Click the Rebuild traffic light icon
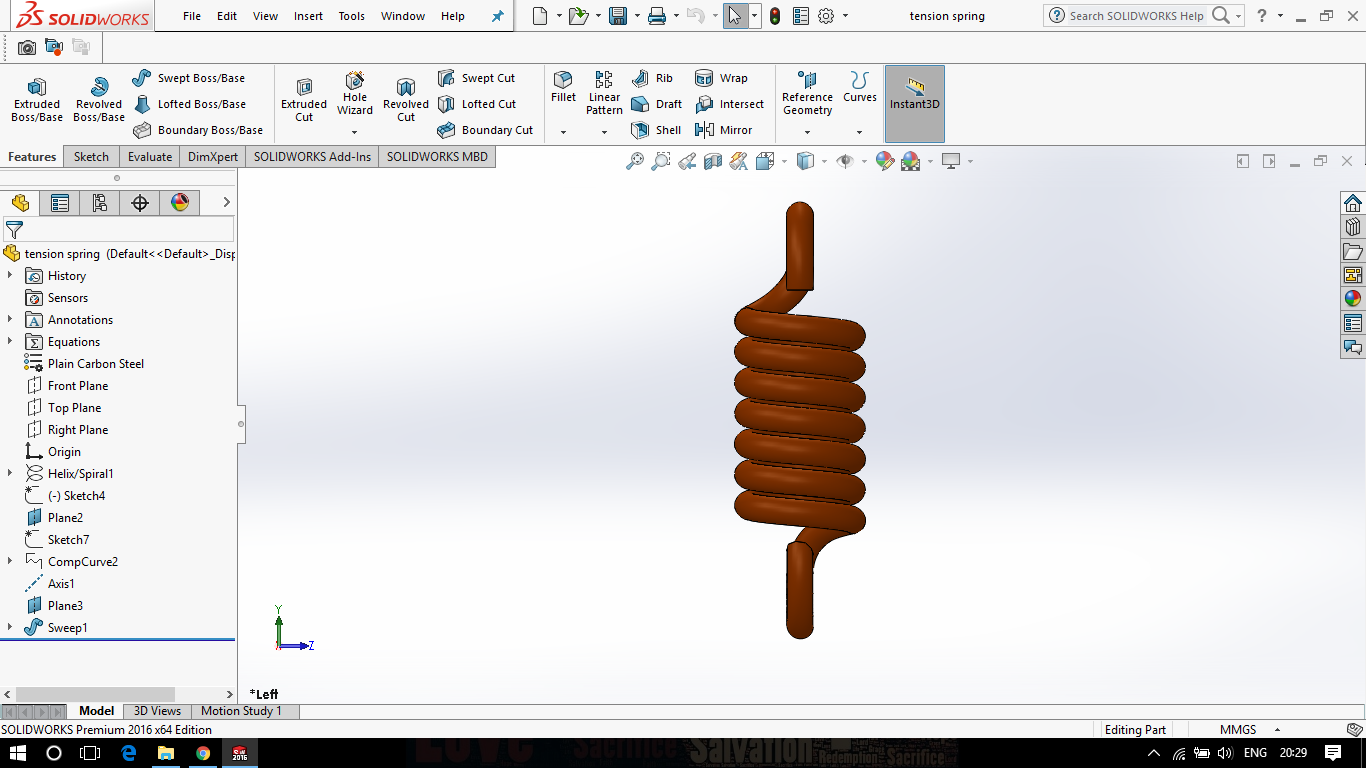The height and width of the screenshot is (768, 1366). (775, 16)
